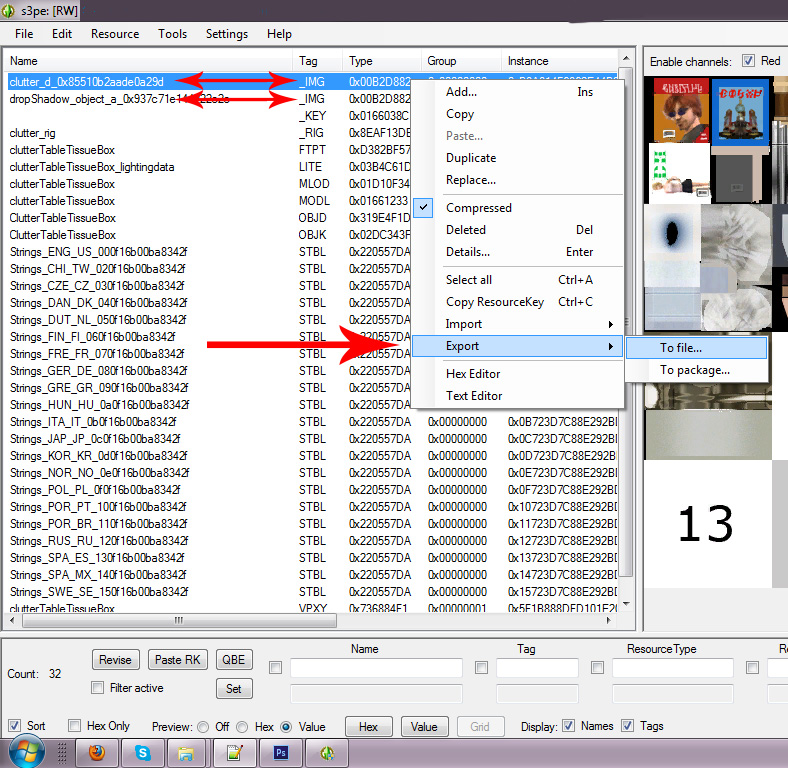Open the Notepad icon in taskbar
The height and width of the screenshot is (768, 788).
pyautogui.click(x=235, y=753)
